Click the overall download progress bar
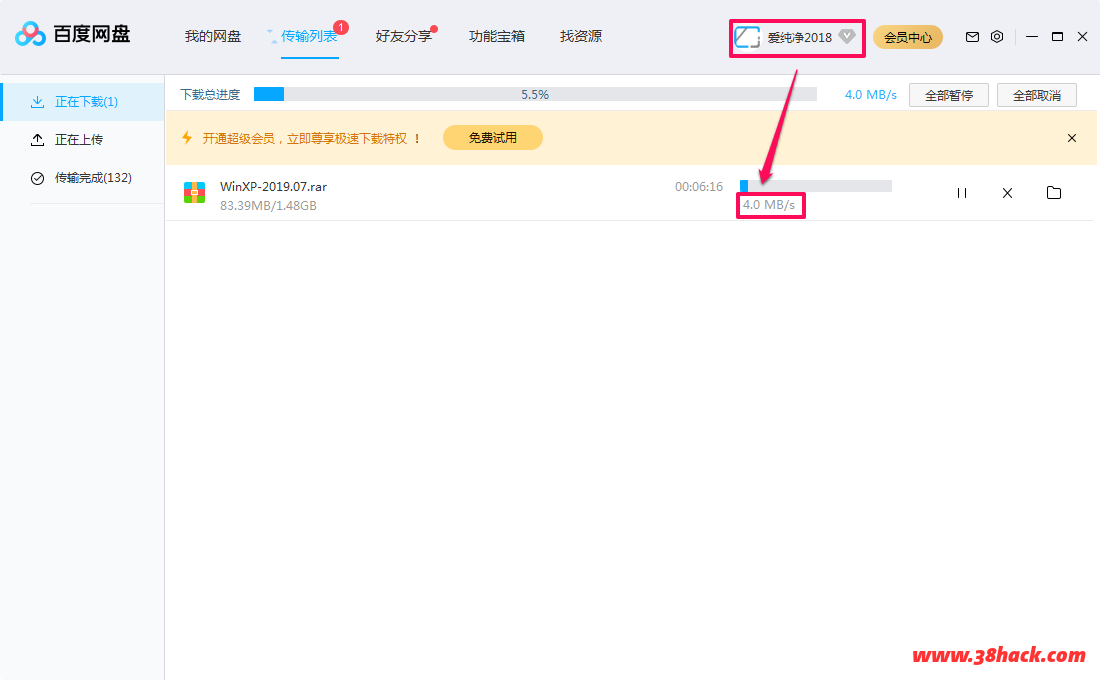1100x680 pixels. 535,94
